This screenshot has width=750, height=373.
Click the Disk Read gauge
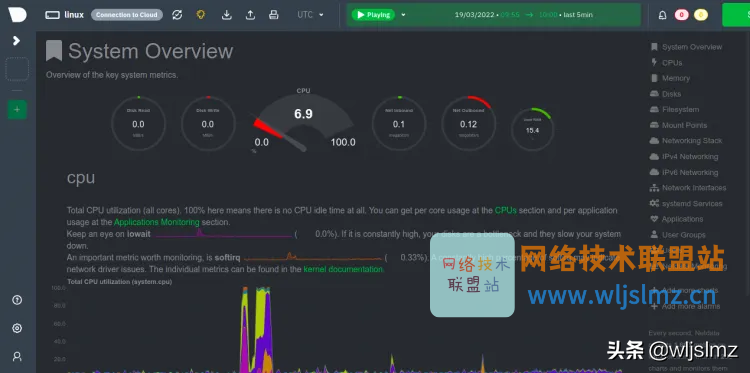point(138,124)
